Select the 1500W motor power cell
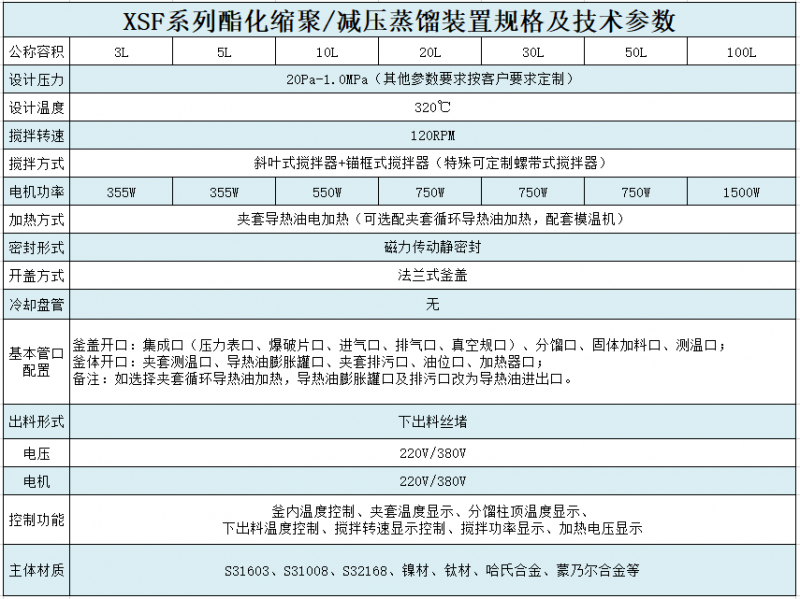Screen dimensions: 800x599 tap(741, 192)
